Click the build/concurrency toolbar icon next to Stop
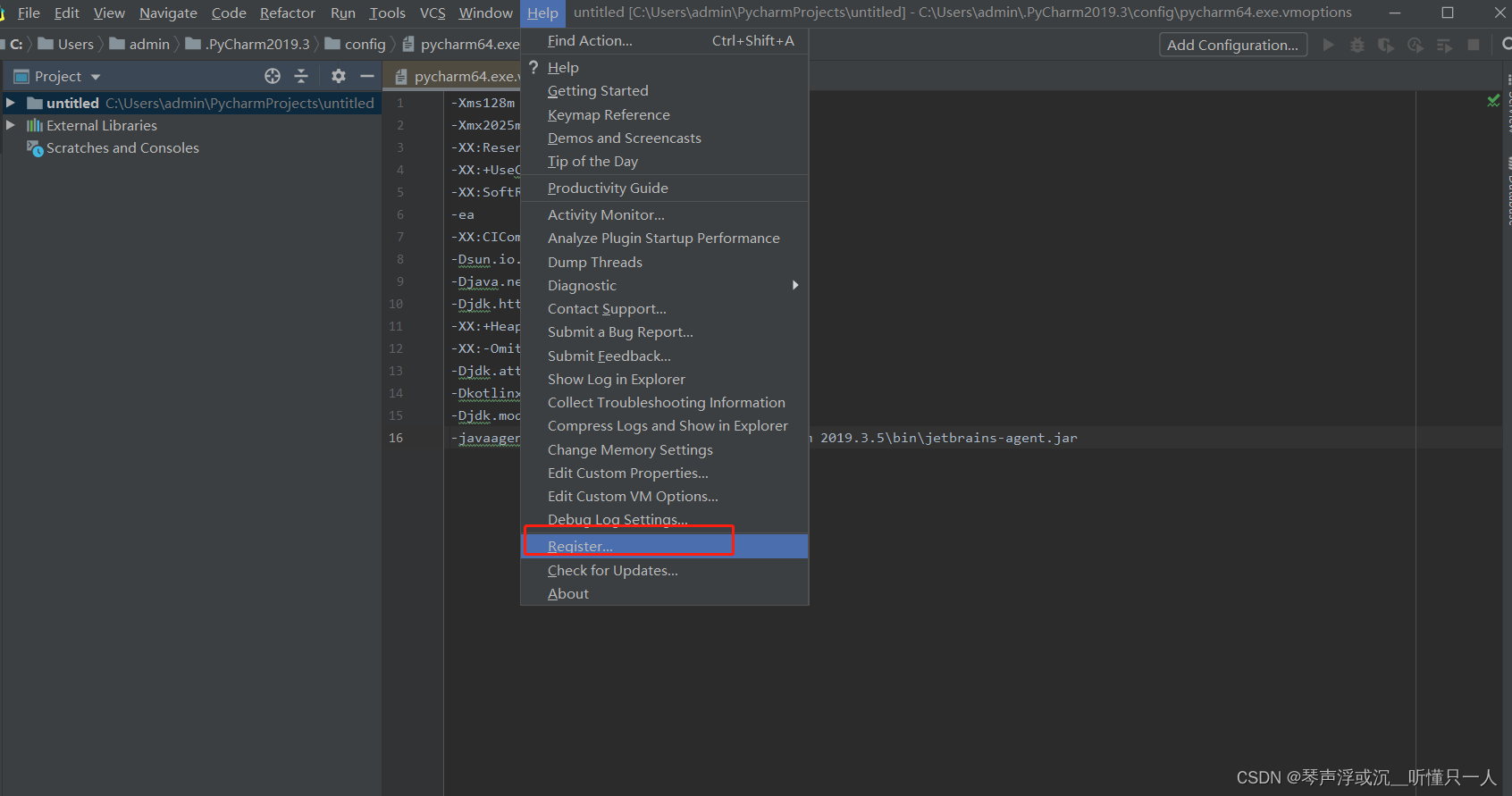Image resolution: width=1512 pixels, height=796 pixels. click(1445, 45)
